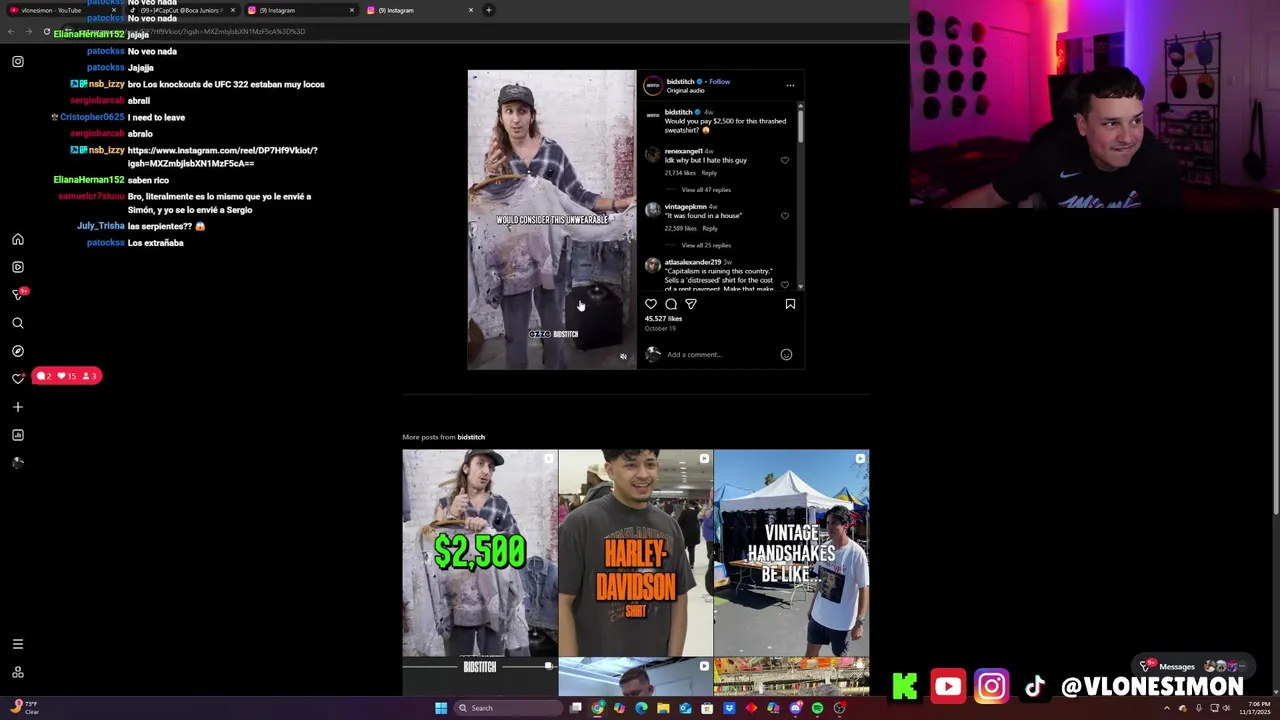This screenshot has width=1280, height=720.
Task: Open the Instagram logo home link in sidebar
Action: pos(18,62)
